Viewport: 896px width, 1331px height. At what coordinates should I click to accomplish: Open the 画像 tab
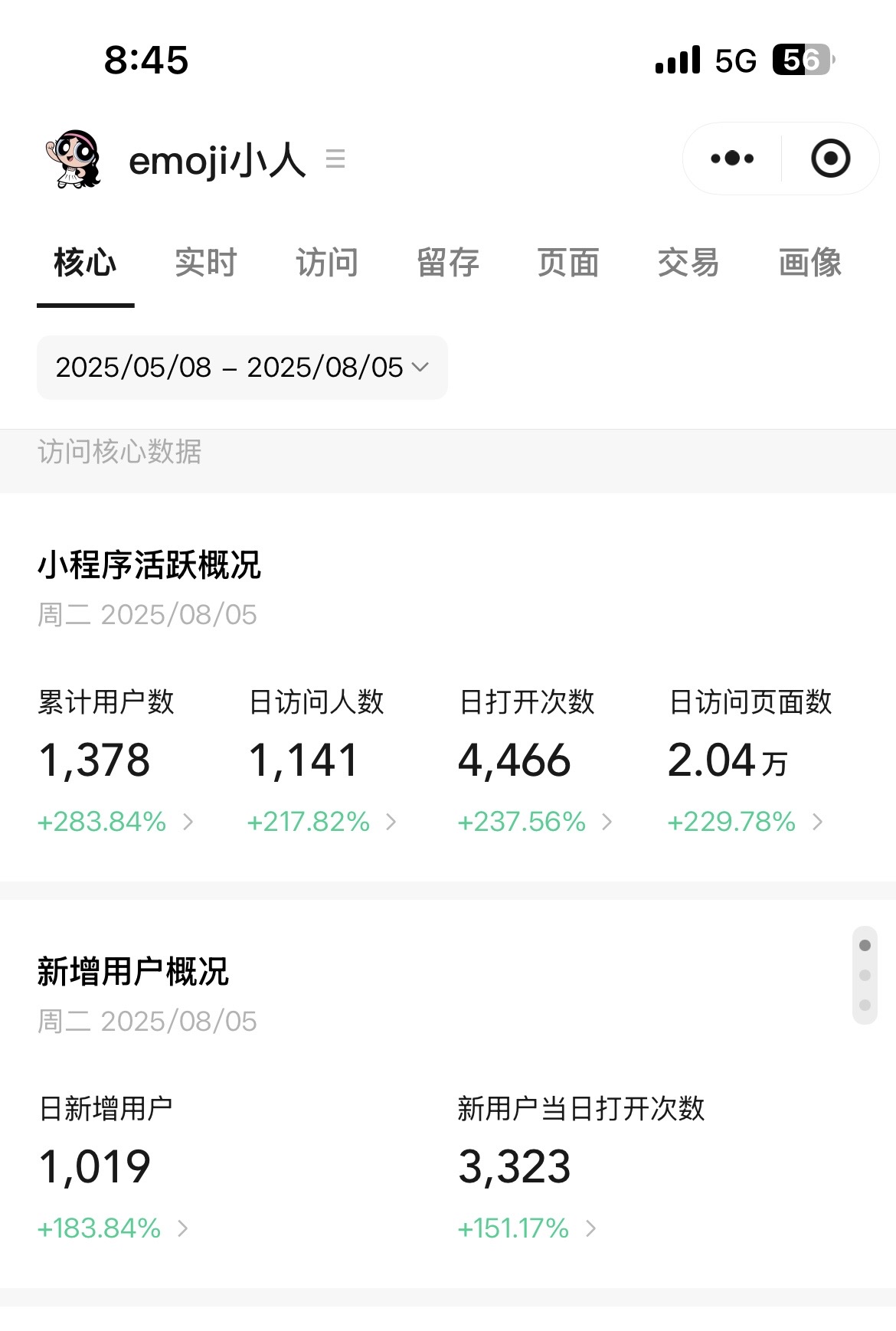pos(810,263)
